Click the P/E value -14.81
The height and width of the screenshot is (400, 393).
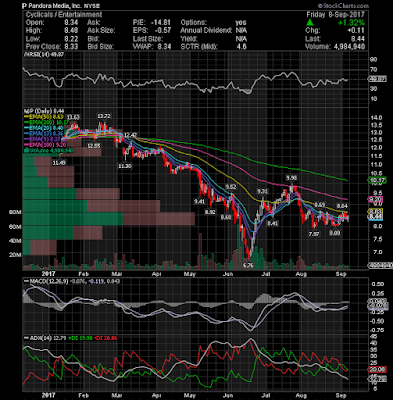tap(161, 23)
